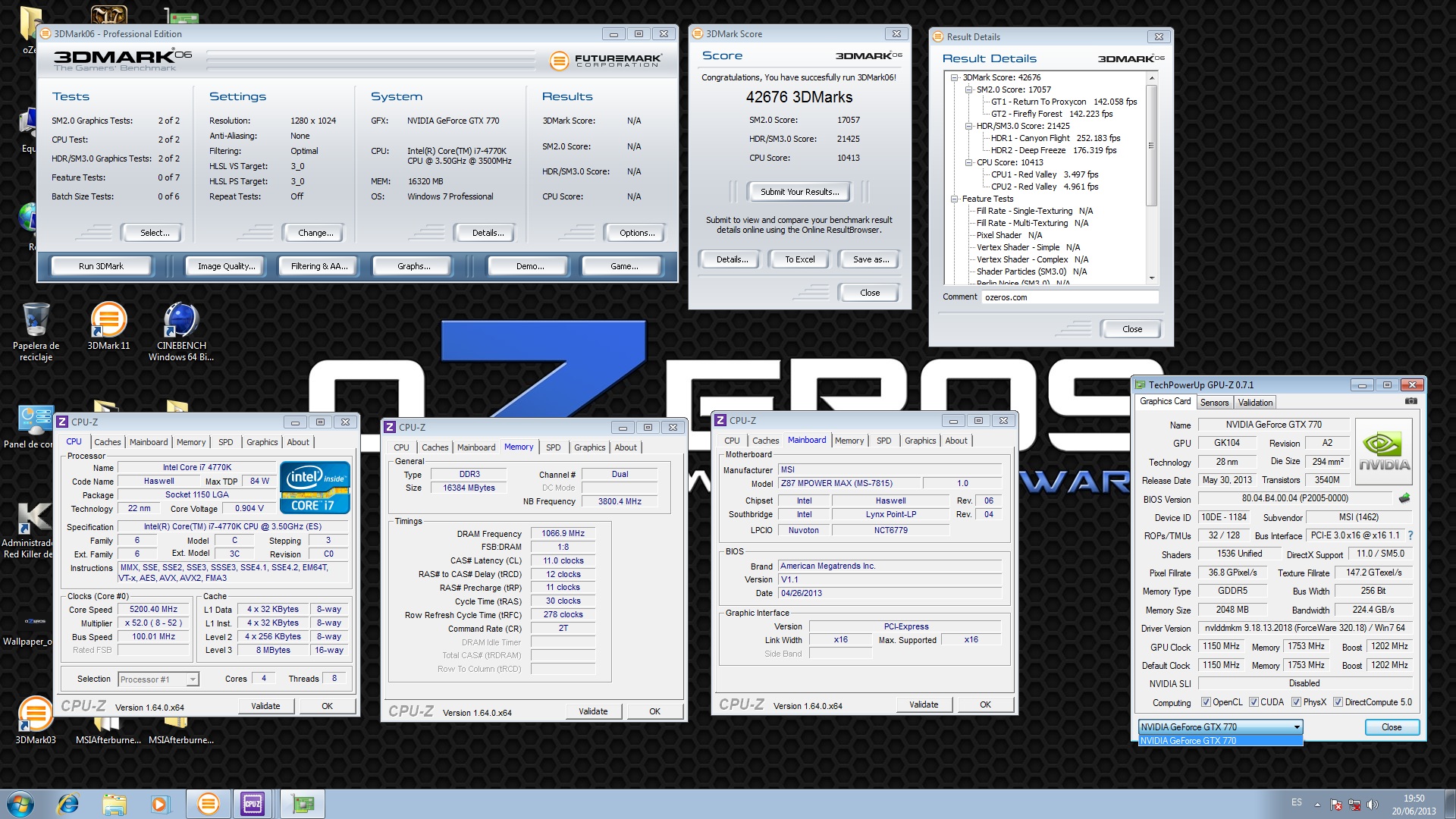Click the Run 3DMark button
The image size is (1456, 819).
[x=101, y=266]
